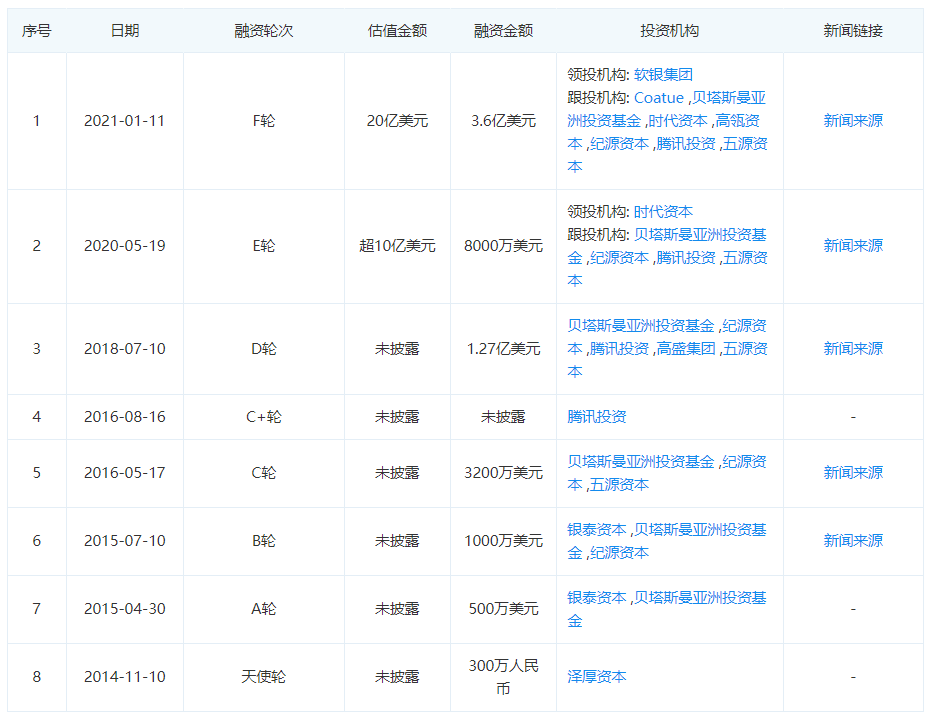
Task: Open 腾讯投资 link in the D轮 row
Action: 619,349
